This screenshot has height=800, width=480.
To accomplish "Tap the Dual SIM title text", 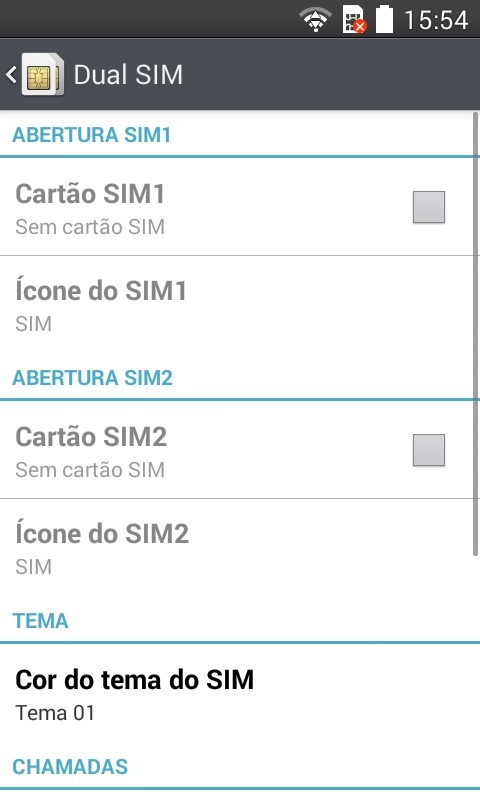I will click(x=128, y=74).
